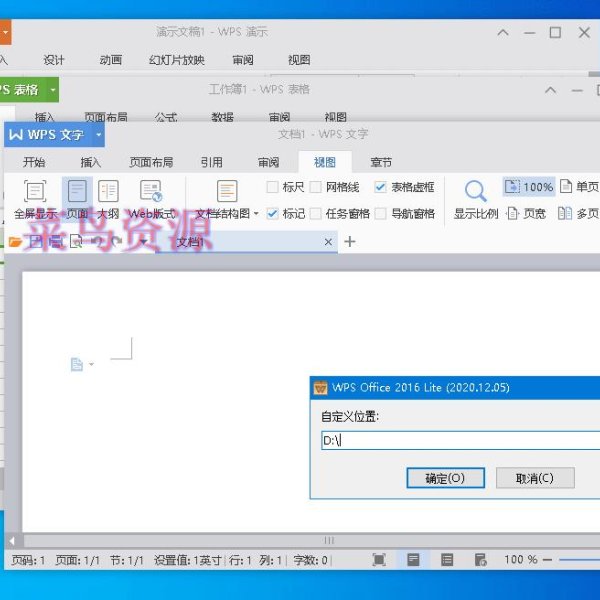Screen dimensions: 600x600
Task: Select outline view icon in status bar
Action: point(447,560)
